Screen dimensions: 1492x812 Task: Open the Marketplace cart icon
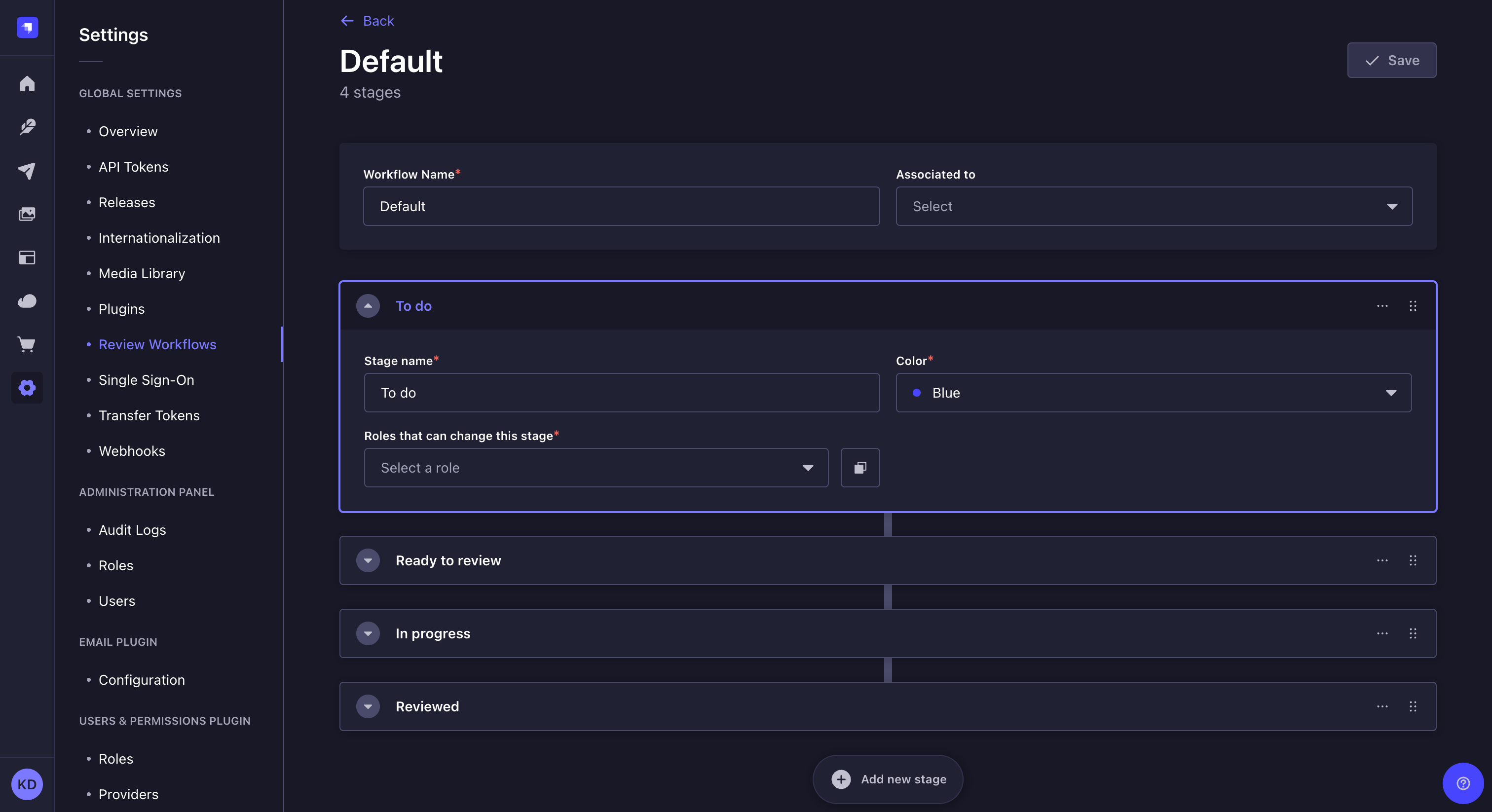27,345
